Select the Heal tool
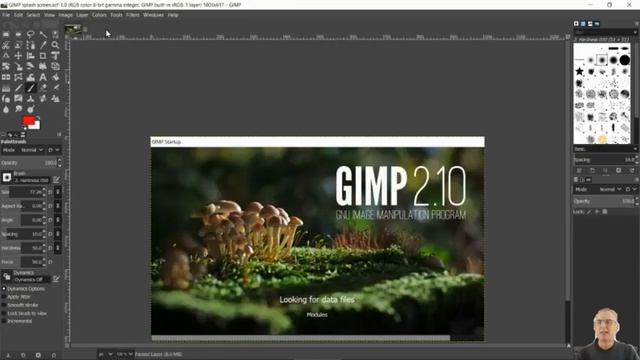640x360 pixels. pos(43,98)
